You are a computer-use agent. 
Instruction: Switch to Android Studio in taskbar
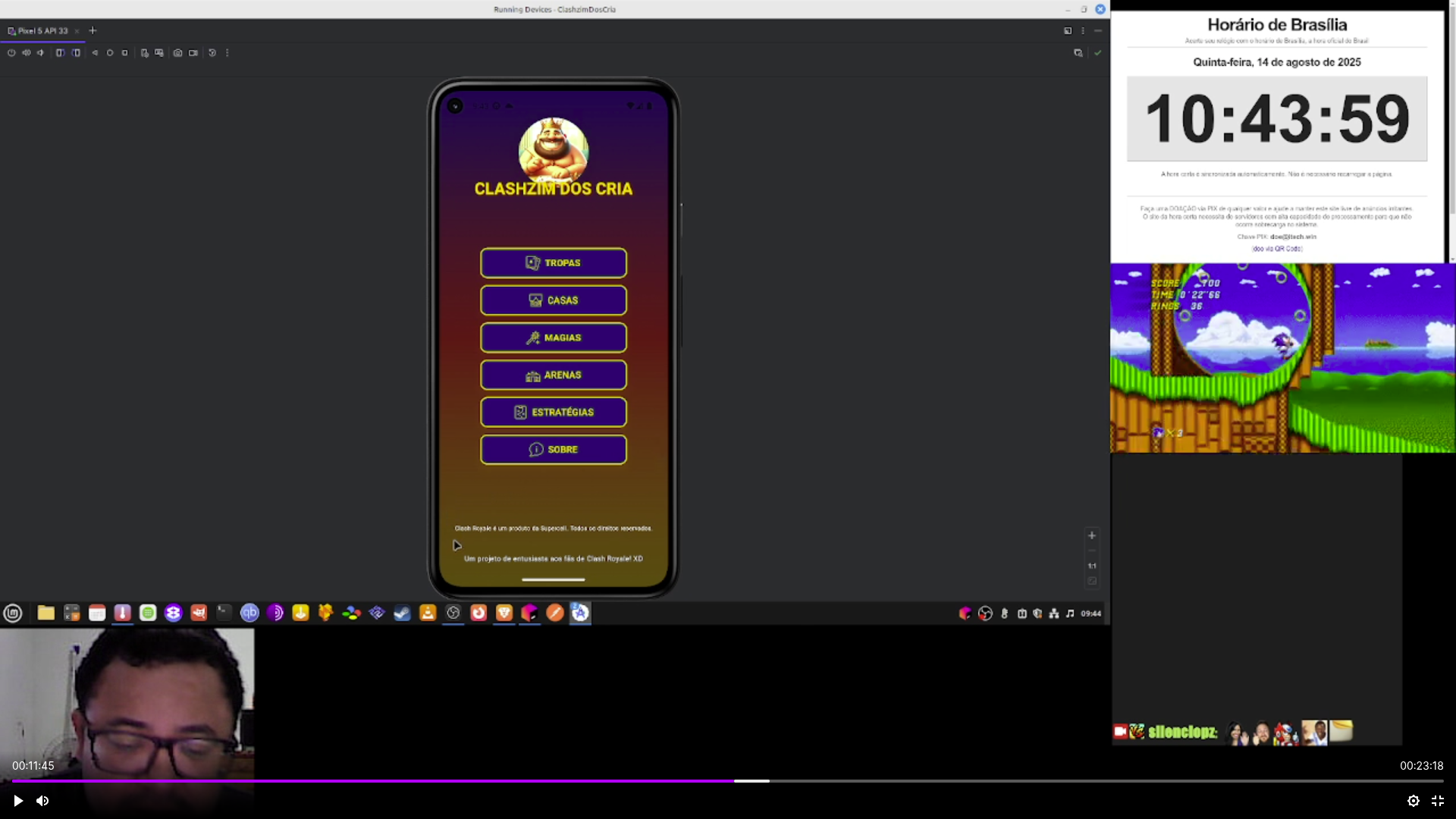pyautogui.click(x=580, y=613)
